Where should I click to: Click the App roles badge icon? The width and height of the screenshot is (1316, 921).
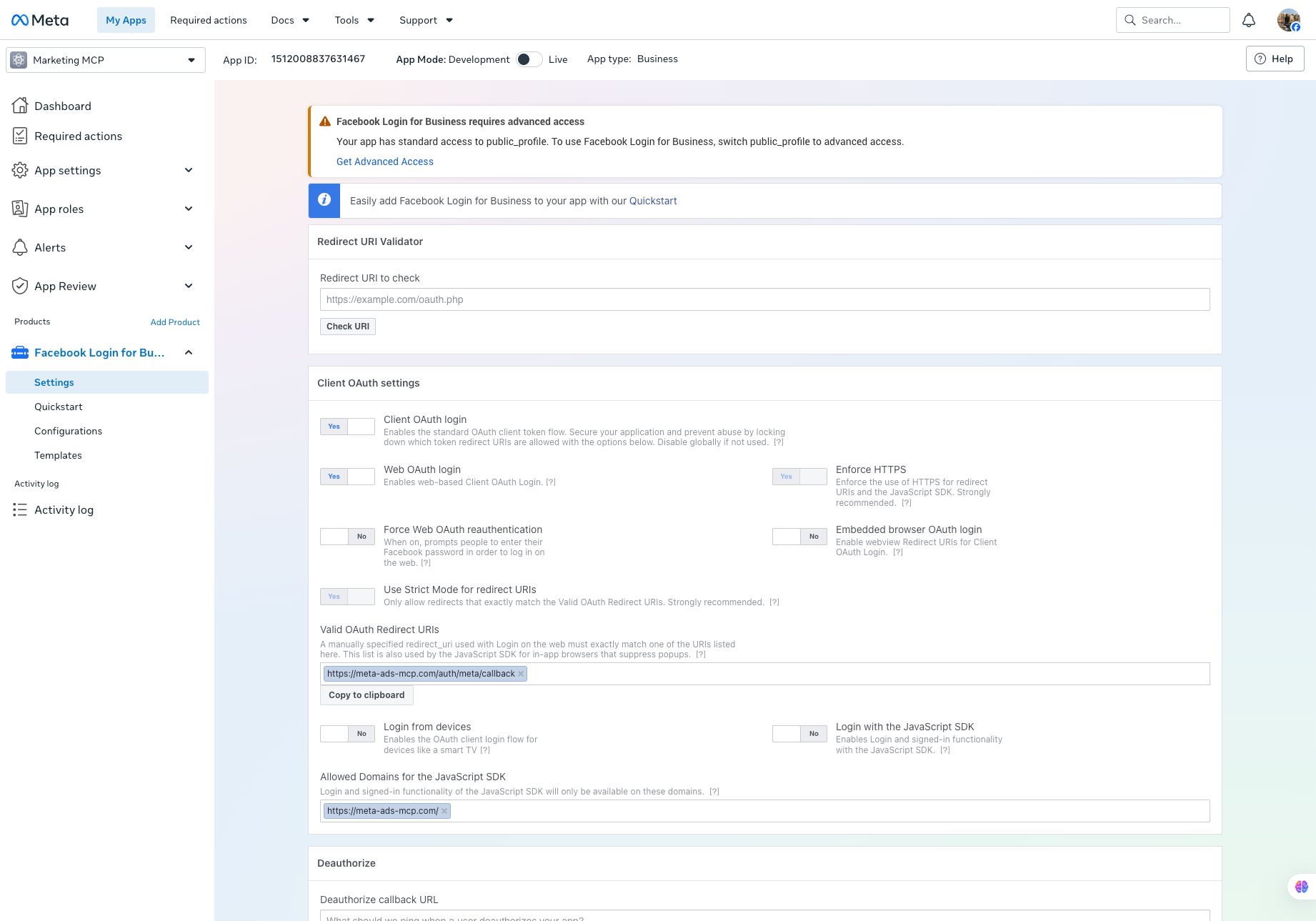click(x=20, y=209)
